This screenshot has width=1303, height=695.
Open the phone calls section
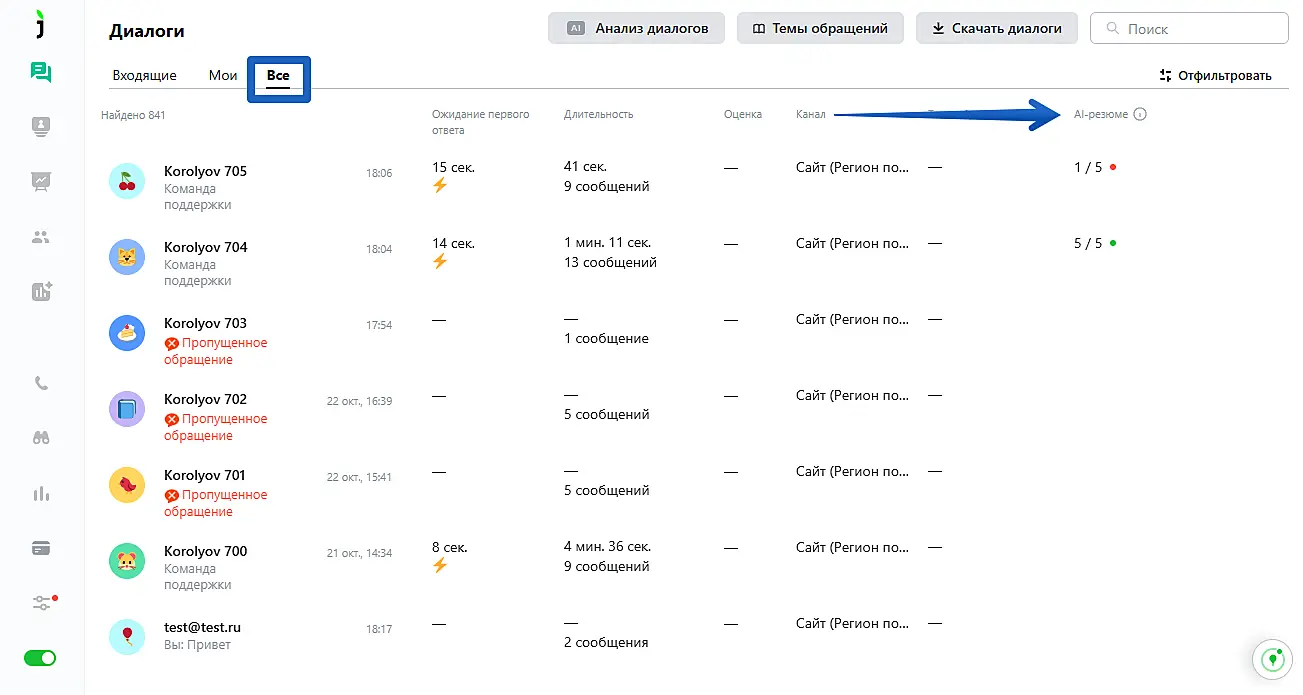tap(41, 383)
